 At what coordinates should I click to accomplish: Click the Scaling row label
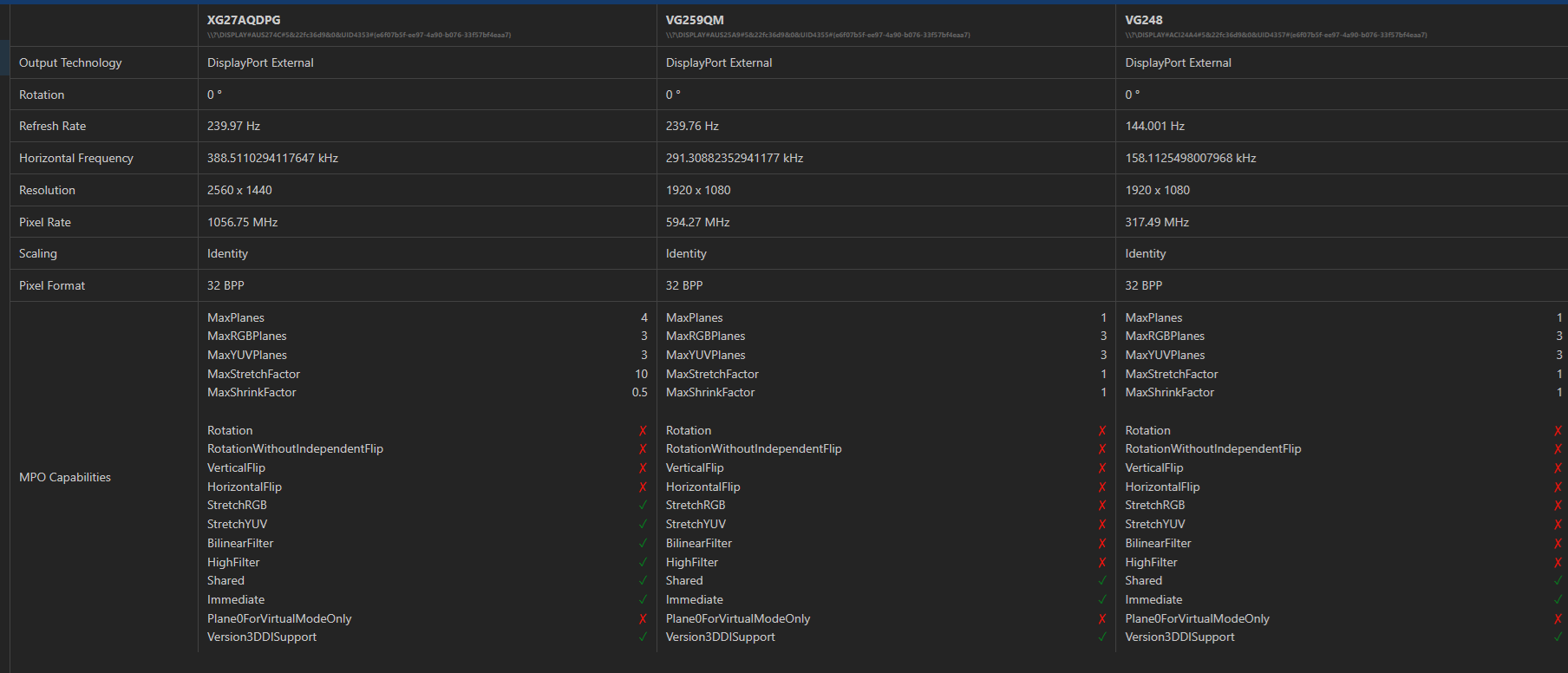(x=38, y=253)
